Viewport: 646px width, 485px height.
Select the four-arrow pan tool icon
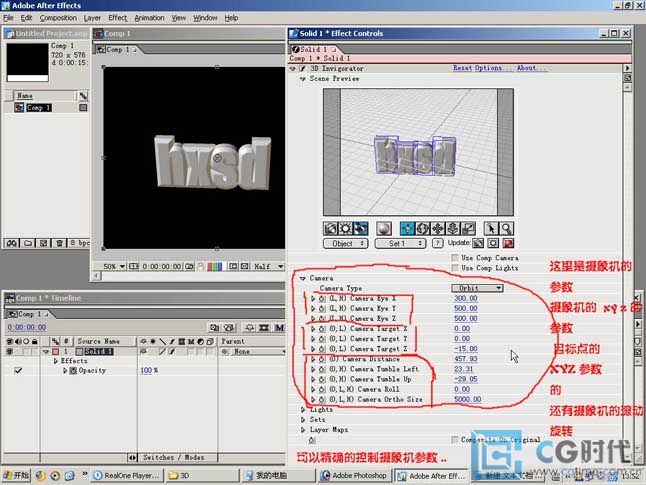click(x=438, y=228)
